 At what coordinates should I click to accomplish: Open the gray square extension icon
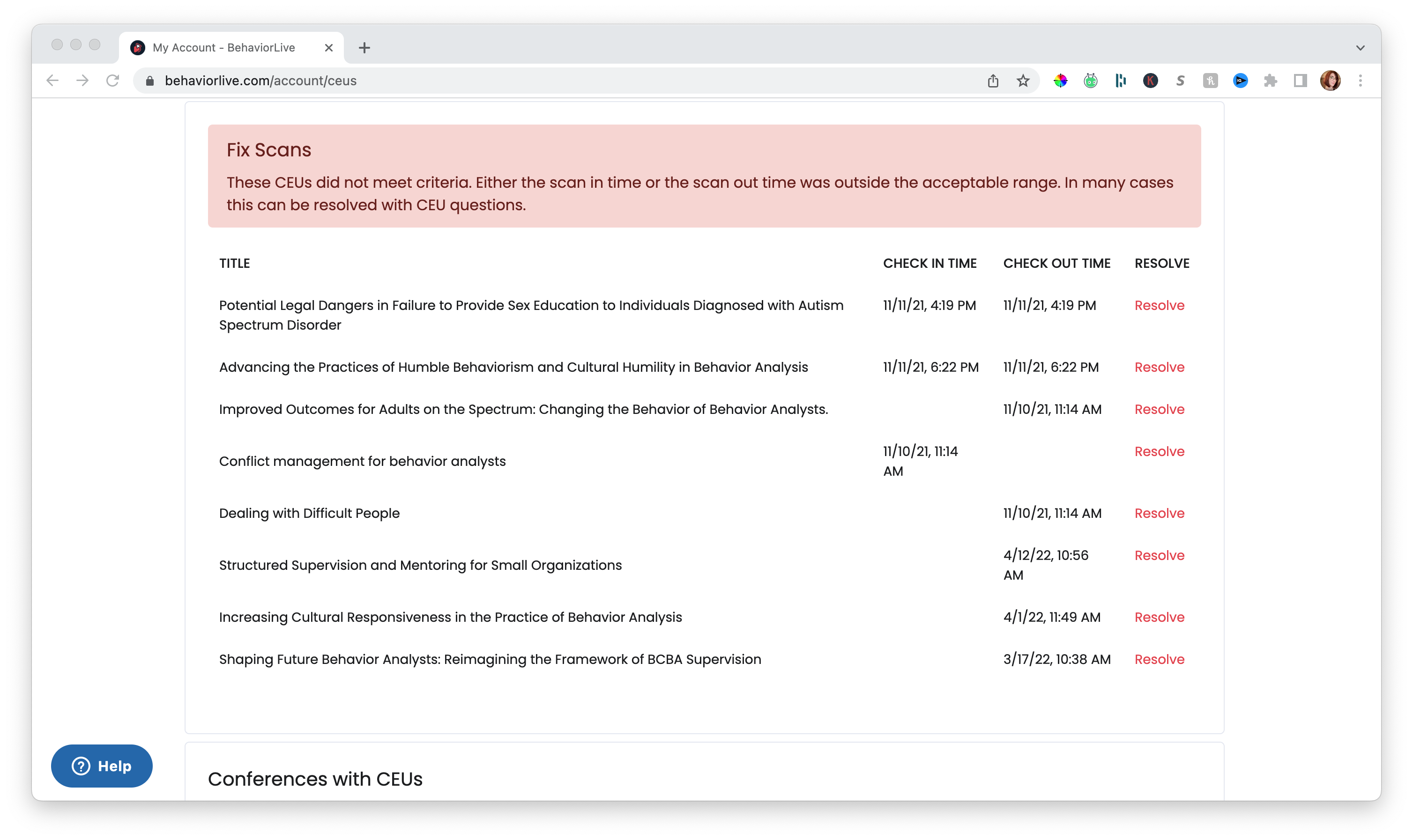[x=1210, y=81]
